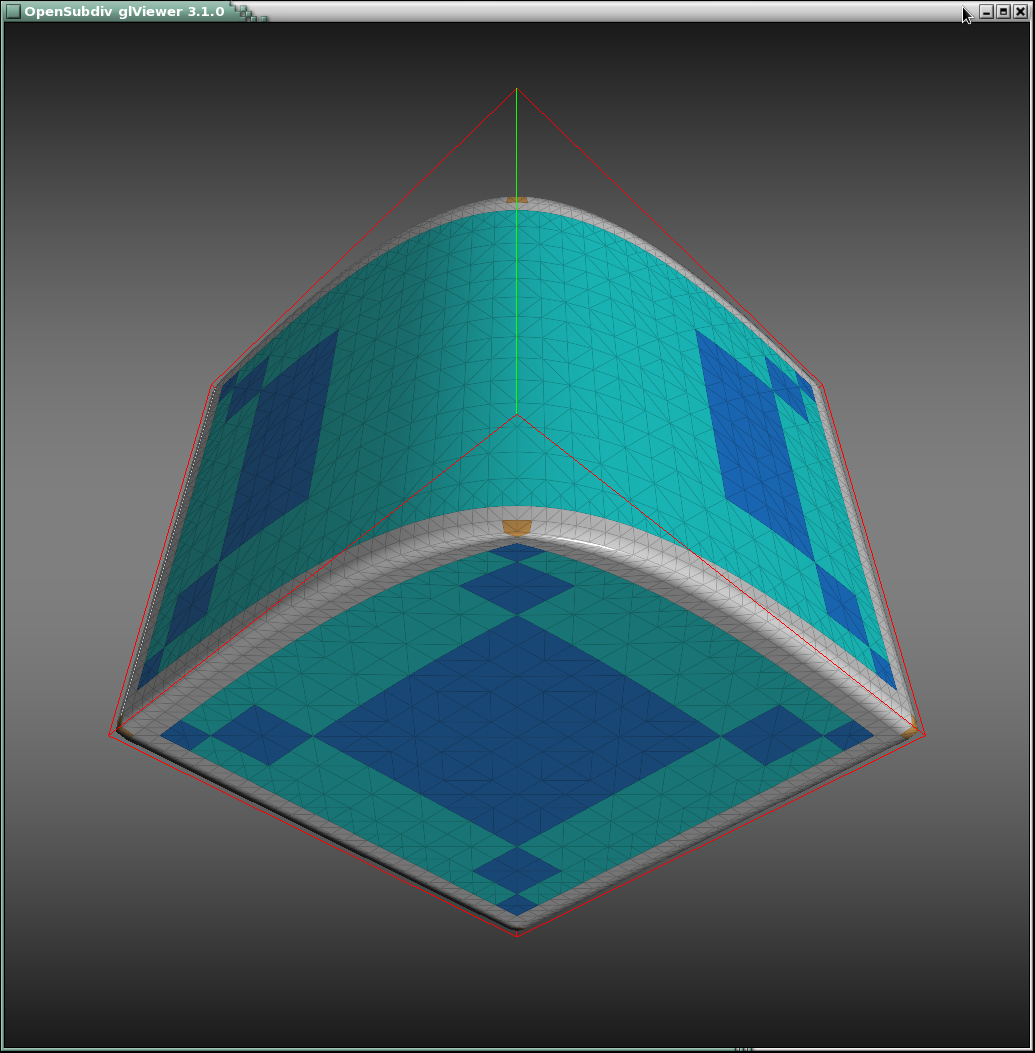This screenshot has height=1053, width=1035.
Task: Click the resize grip on bottom window border
Action: 742,1049
